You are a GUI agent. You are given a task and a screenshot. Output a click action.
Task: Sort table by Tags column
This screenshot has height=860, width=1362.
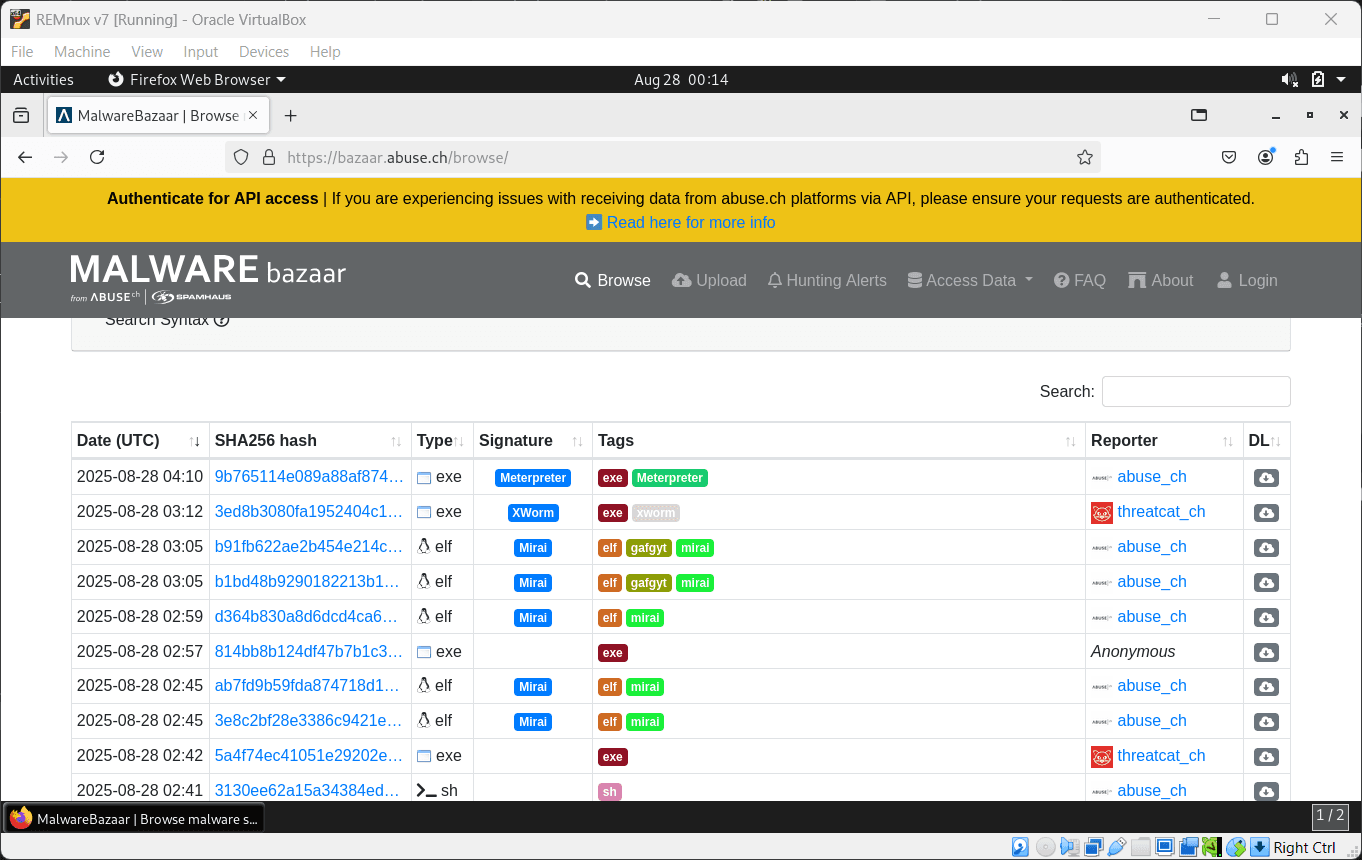838,440
